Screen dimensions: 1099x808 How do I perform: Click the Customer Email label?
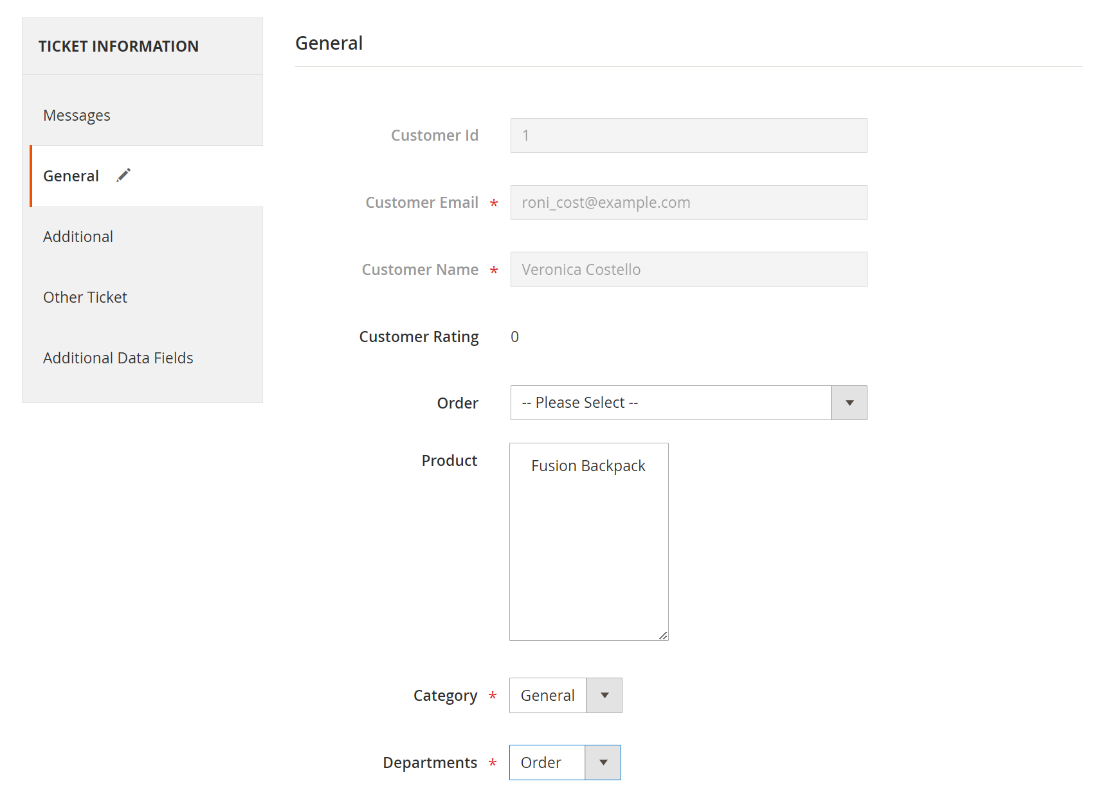tap(422, 203)
